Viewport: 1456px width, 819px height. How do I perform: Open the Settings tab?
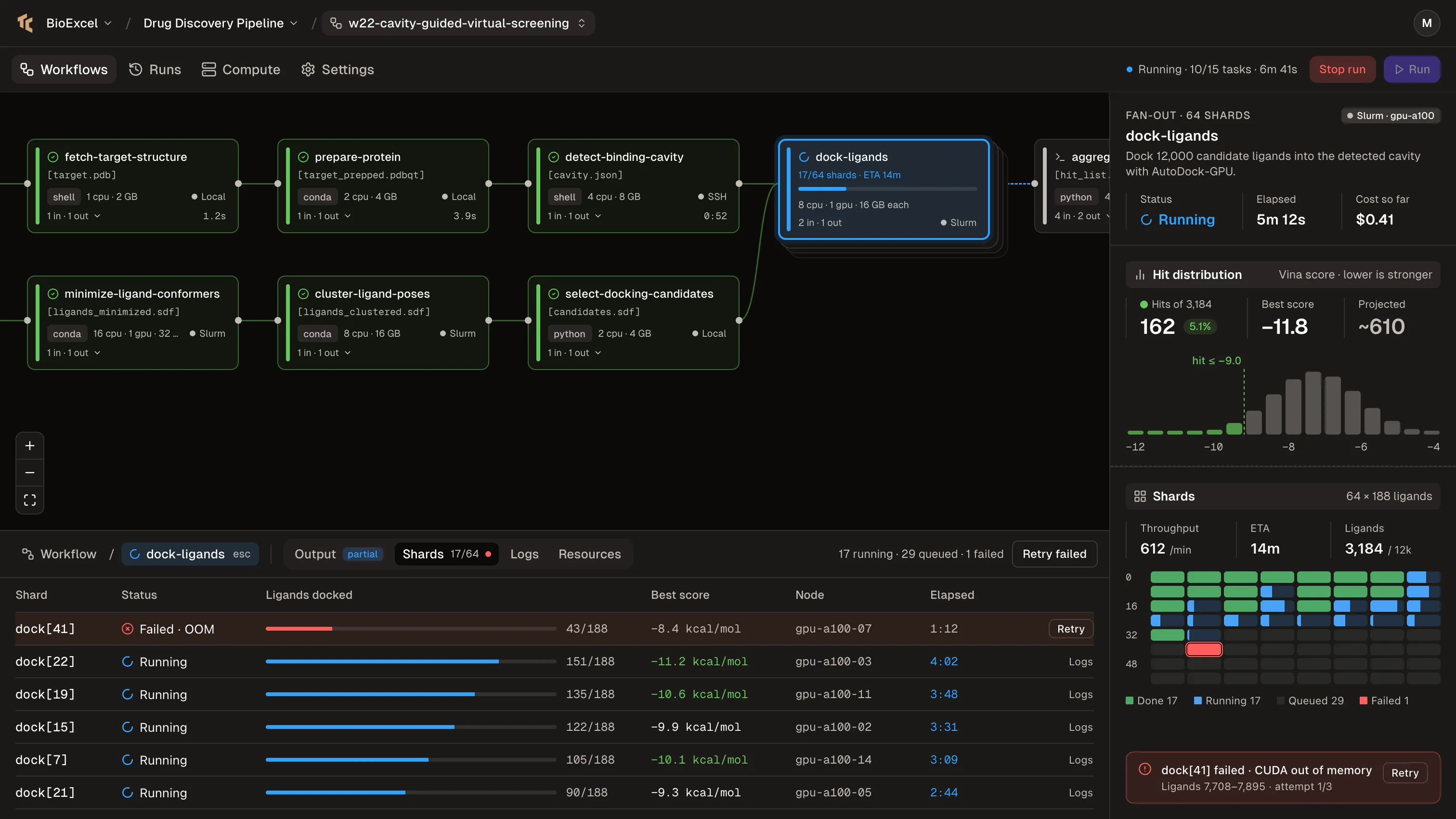(x=338, y=69)
